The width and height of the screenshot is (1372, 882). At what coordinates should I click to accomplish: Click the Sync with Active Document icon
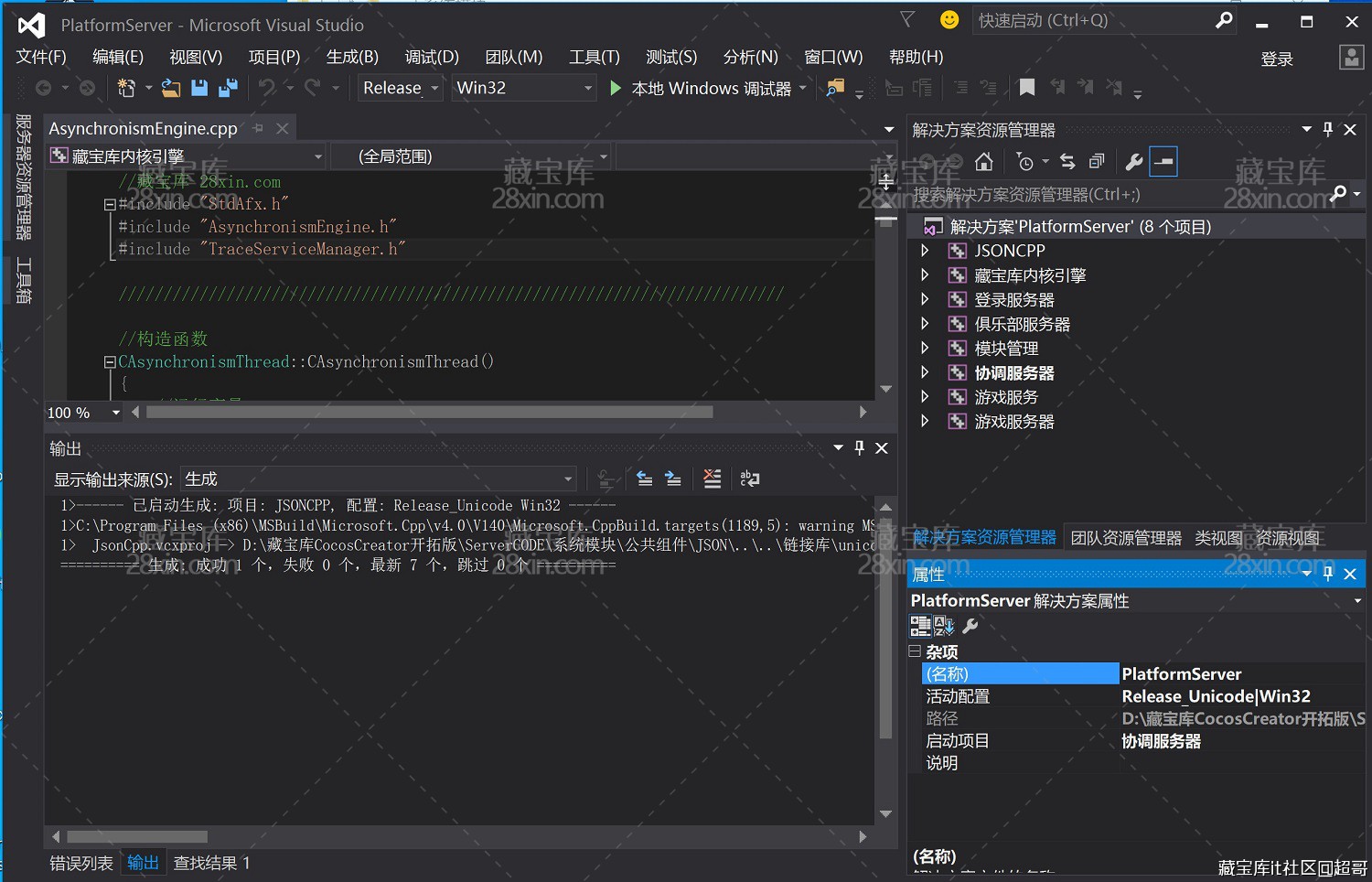pyautogui.click(x=1067, y=162)
